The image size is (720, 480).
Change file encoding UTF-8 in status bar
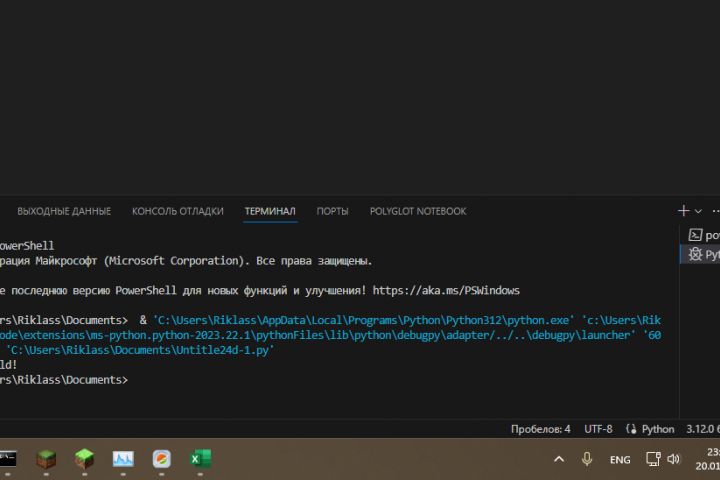[x=598, y=429]
